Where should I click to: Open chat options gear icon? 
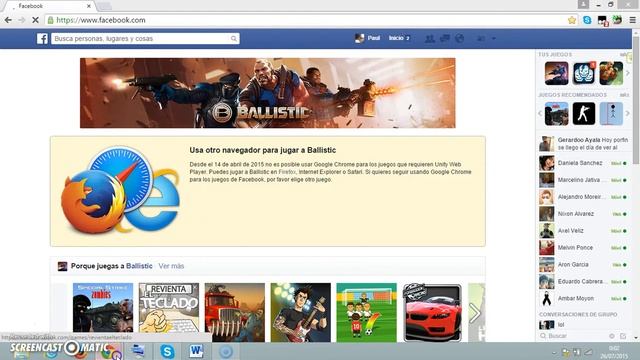612,336
